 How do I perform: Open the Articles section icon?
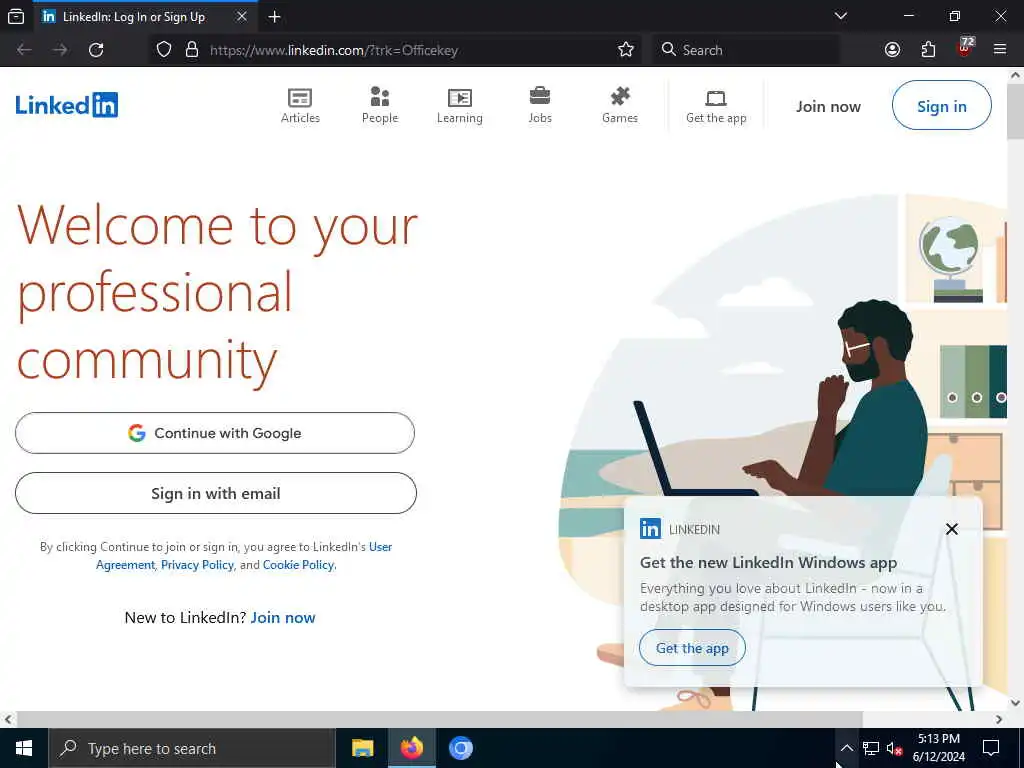point(300,98)
